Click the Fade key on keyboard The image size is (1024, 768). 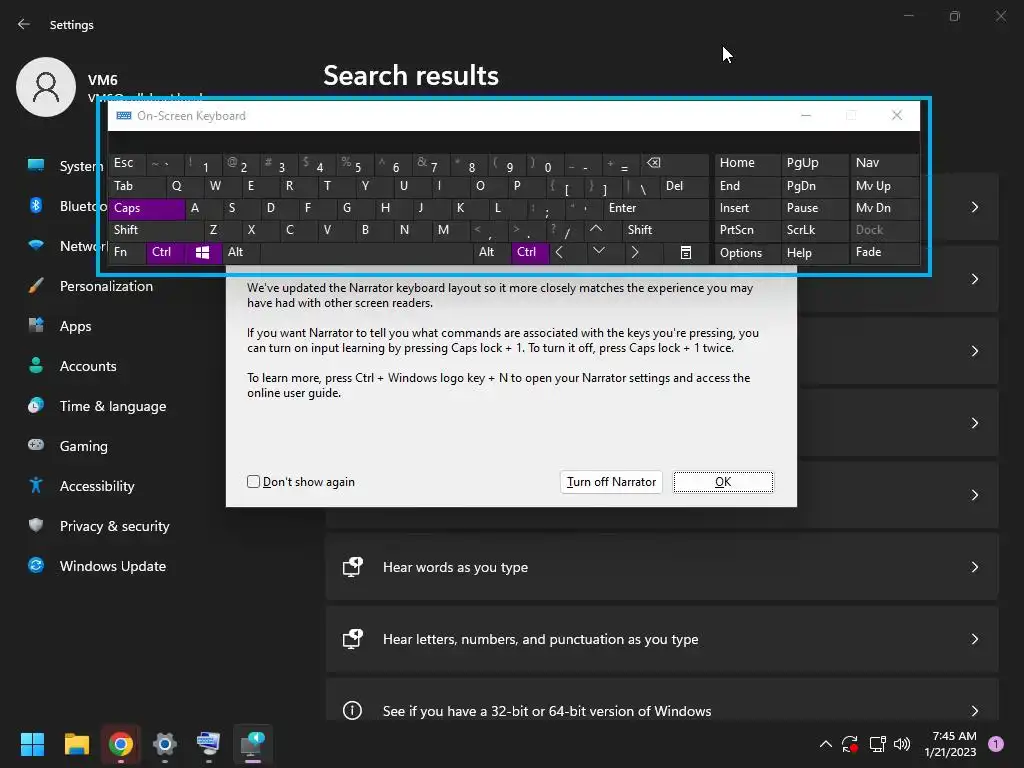(x=884, y=253)
